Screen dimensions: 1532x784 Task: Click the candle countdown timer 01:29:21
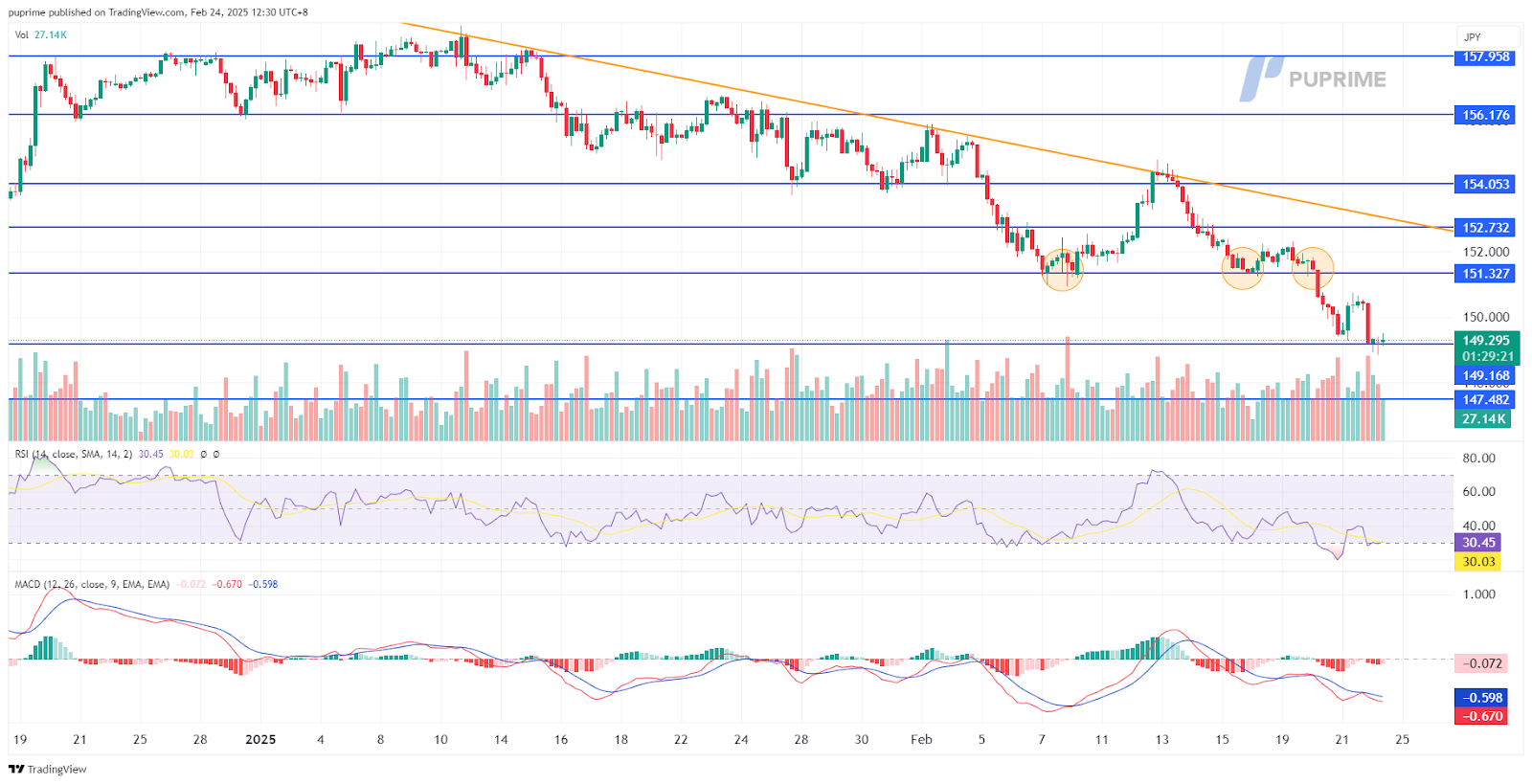point(1487,356)
